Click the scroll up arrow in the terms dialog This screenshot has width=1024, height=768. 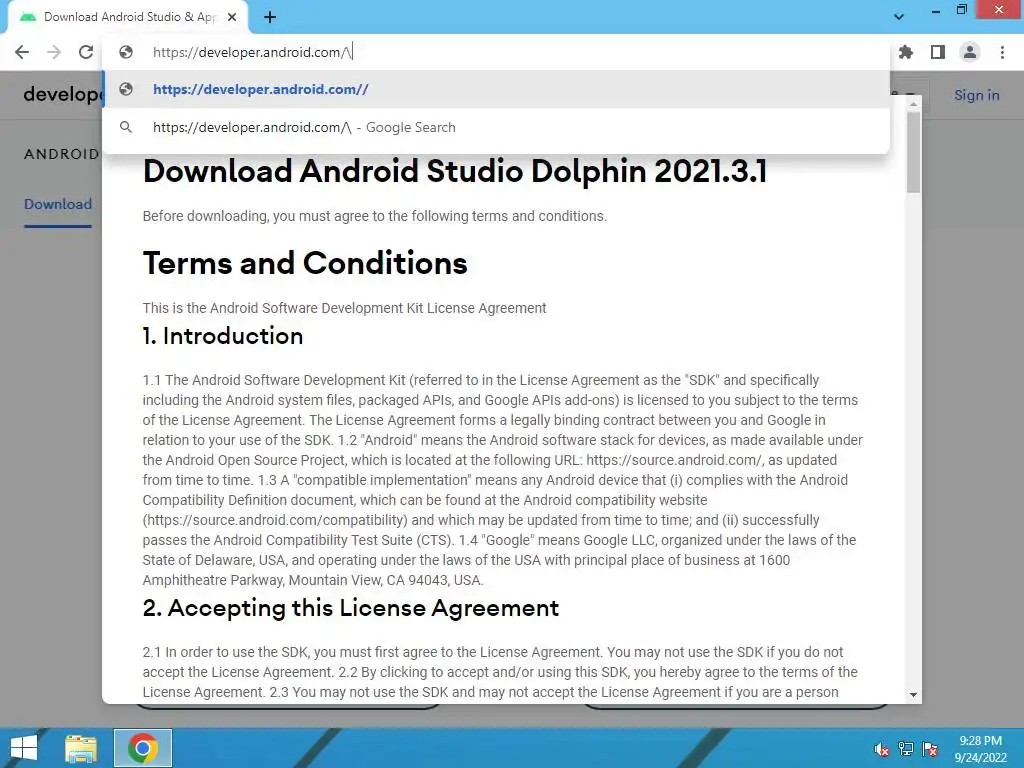point(914,104)
